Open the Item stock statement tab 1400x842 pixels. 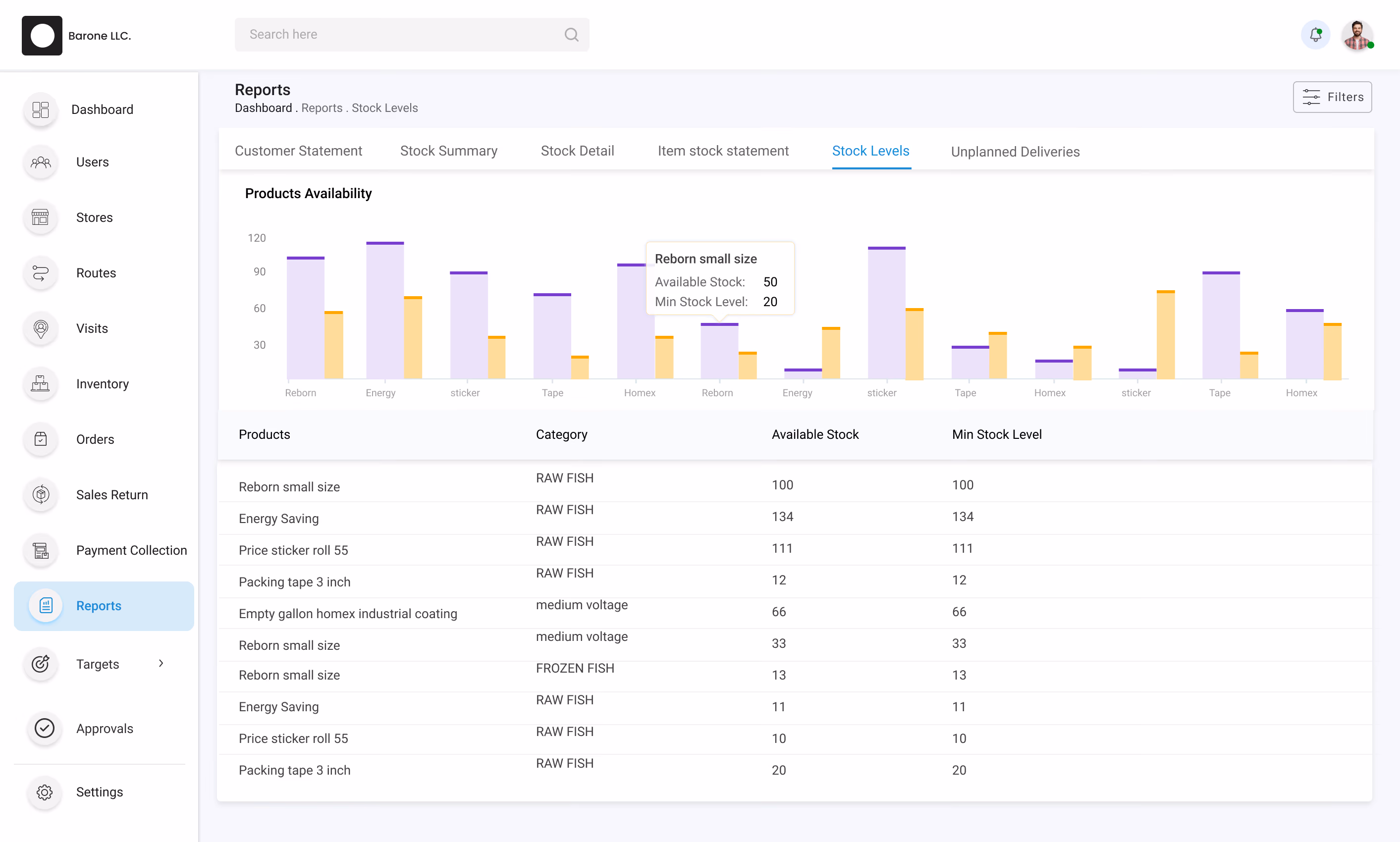point(723,151)
